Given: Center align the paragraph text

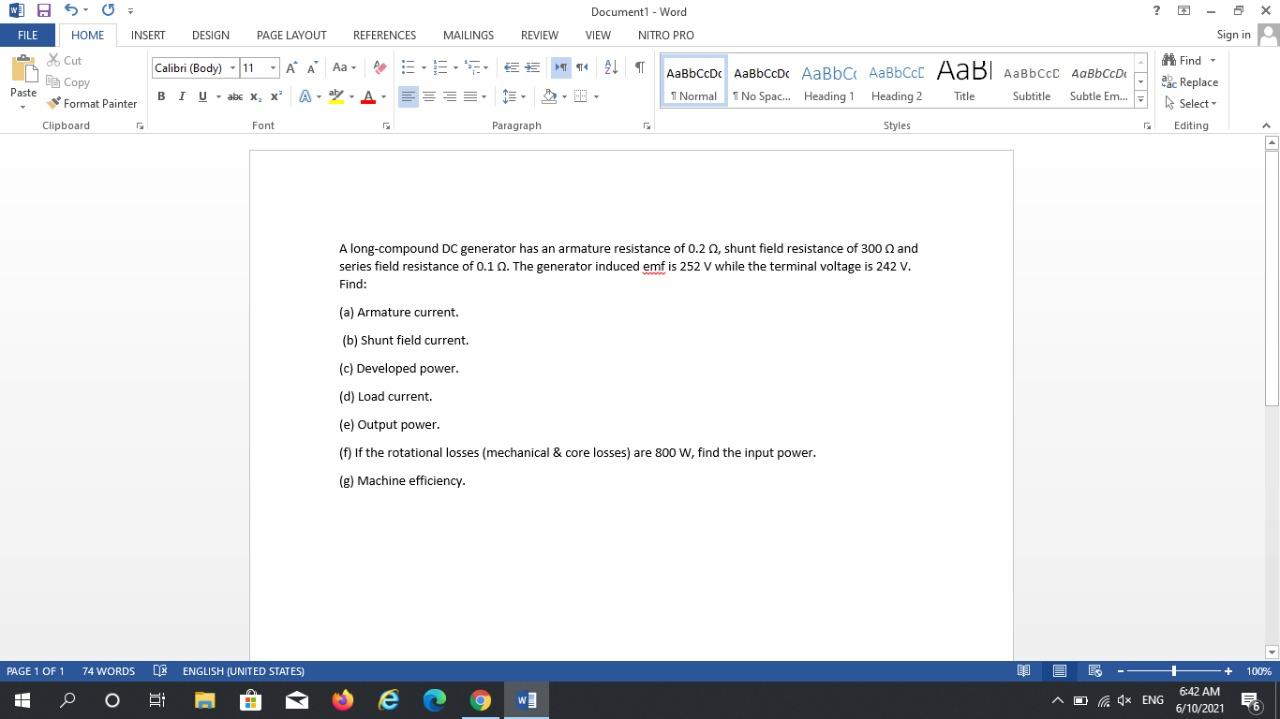Looking at the screenshot, I should (430, 96).
